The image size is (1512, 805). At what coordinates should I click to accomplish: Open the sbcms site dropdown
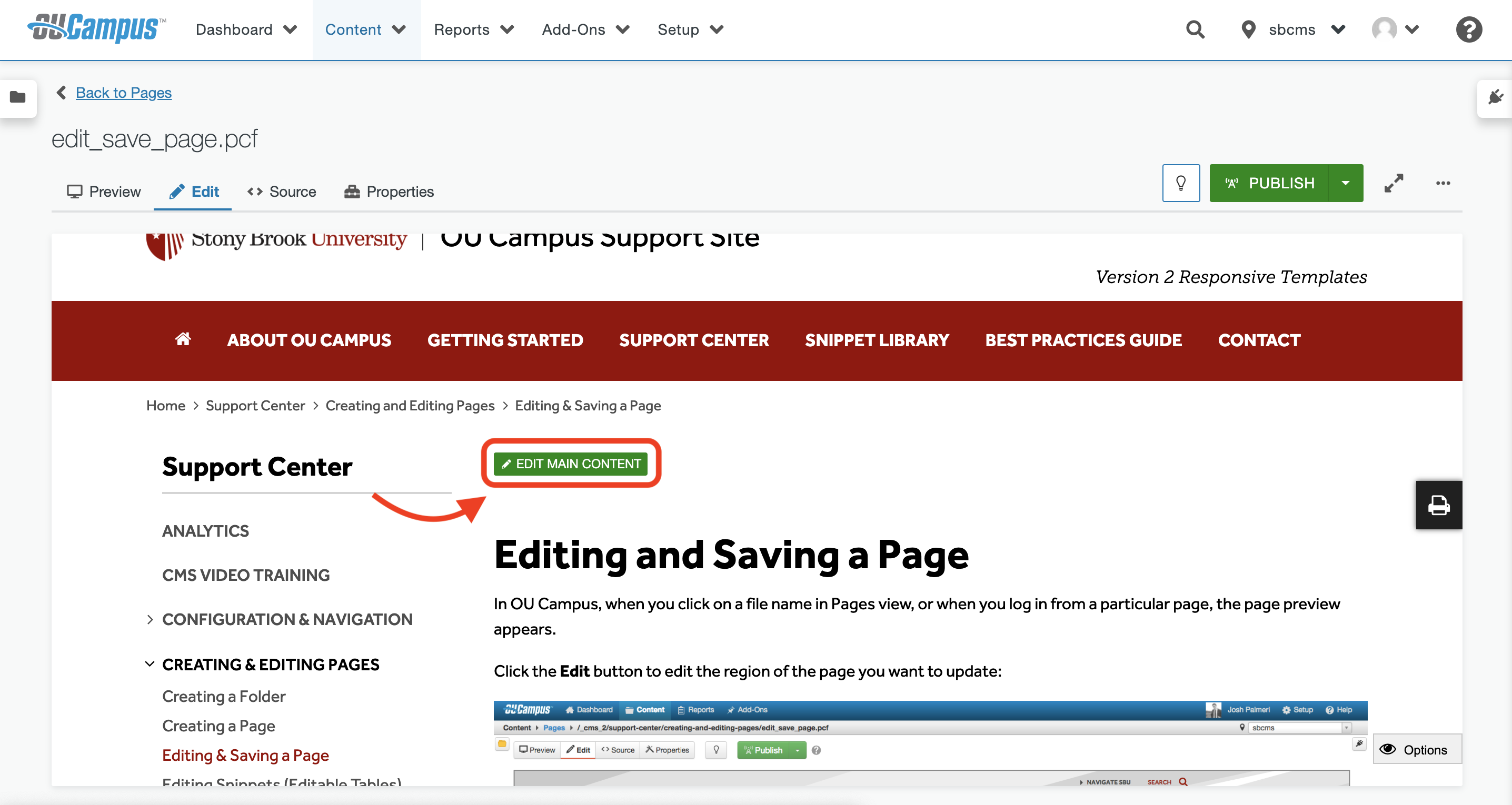[1338, 29]
